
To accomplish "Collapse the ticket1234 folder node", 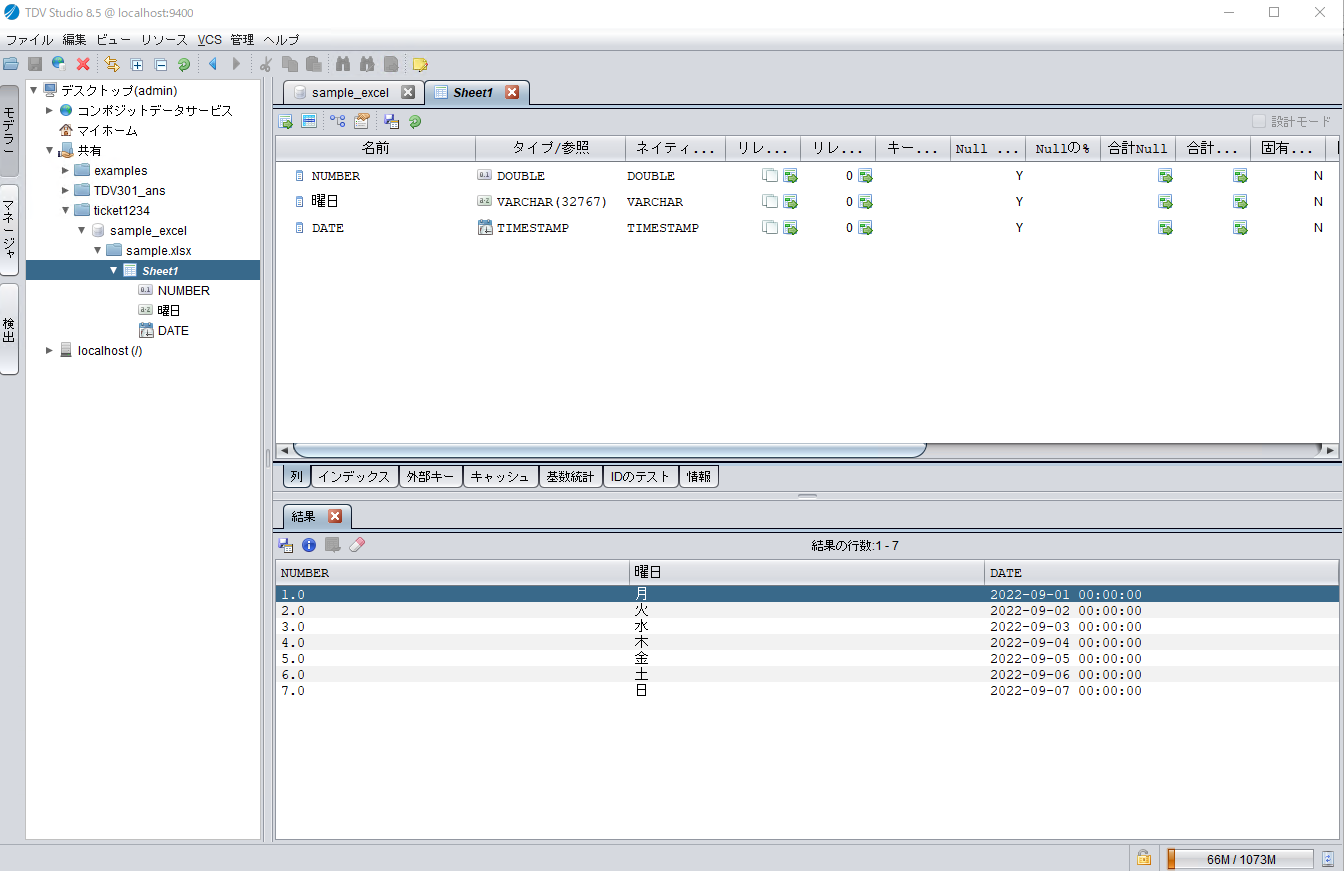I will 66,210.
